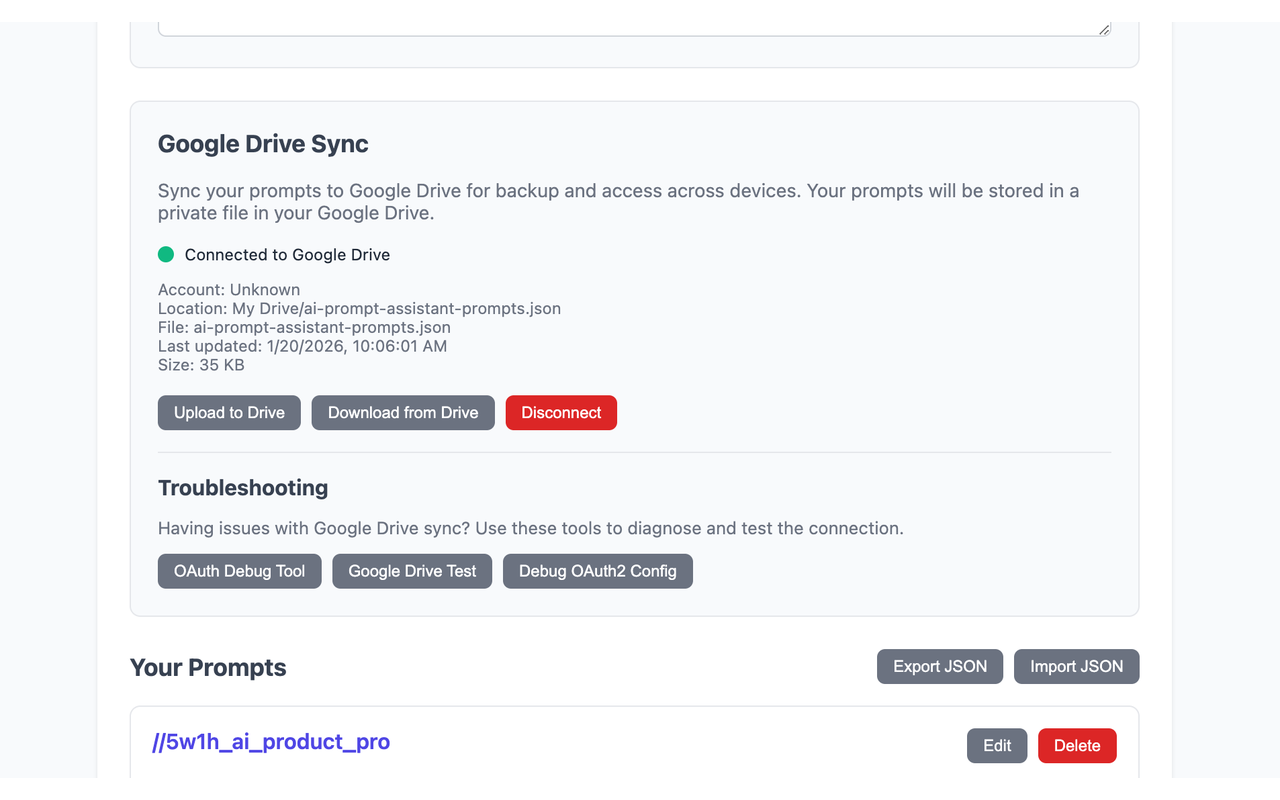Click the Location file path text

click(x=359, y=309)
